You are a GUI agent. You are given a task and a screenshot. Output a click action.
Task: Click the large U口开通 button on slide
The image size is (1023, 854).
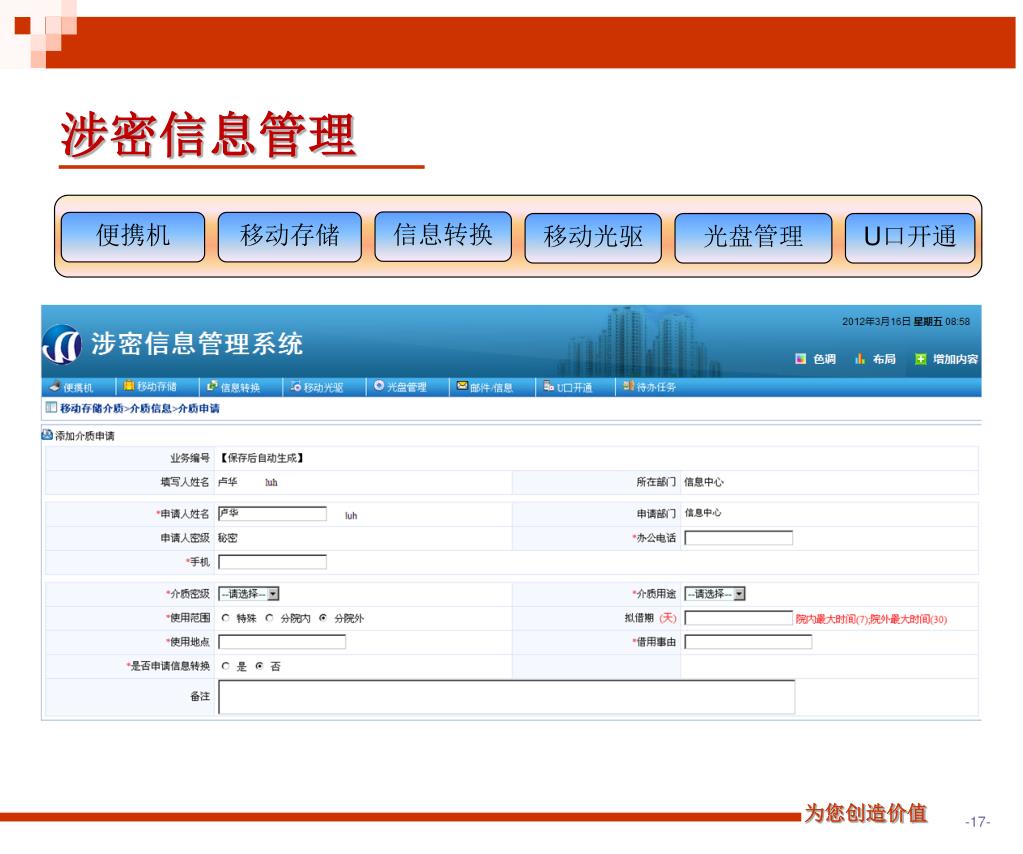click(x=910, y=237)
